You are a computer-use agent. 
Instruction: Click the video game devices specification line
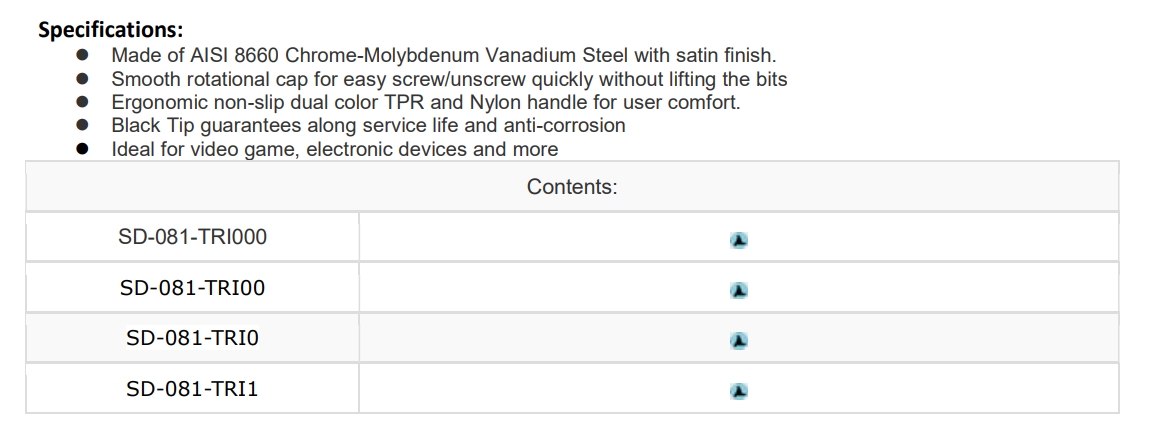pyautogui.click(x=334, y=150)
